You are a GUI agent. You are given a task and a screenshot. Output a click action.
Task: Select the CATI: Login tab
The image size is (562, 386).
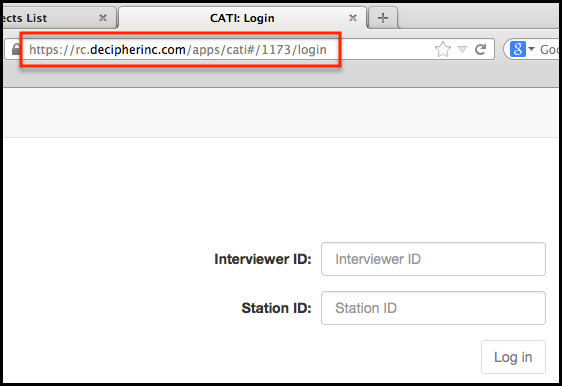click(x=243, y=18)
